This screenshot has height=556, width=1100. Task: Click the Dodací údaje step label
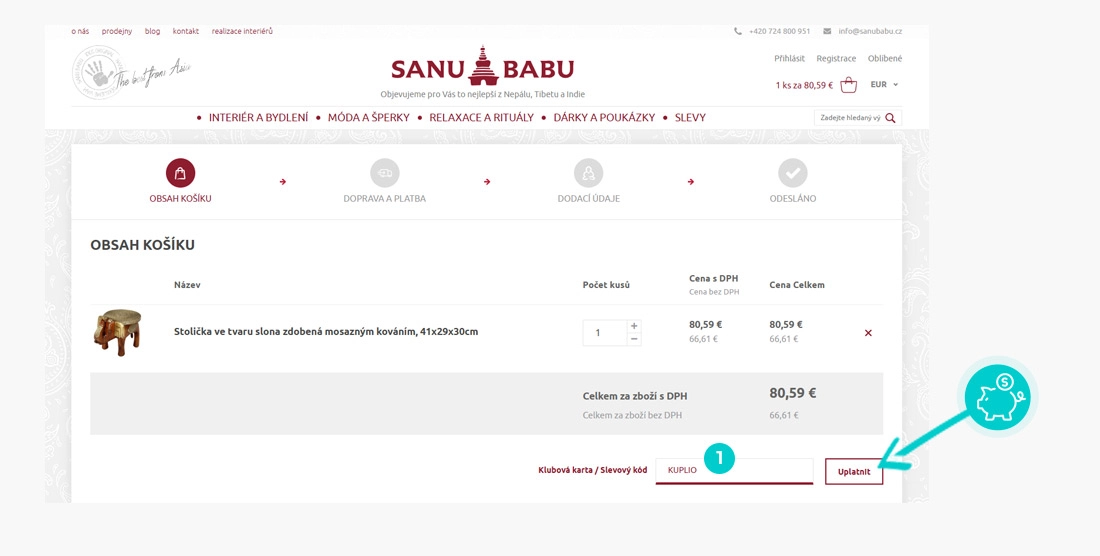tap(589, 198)
